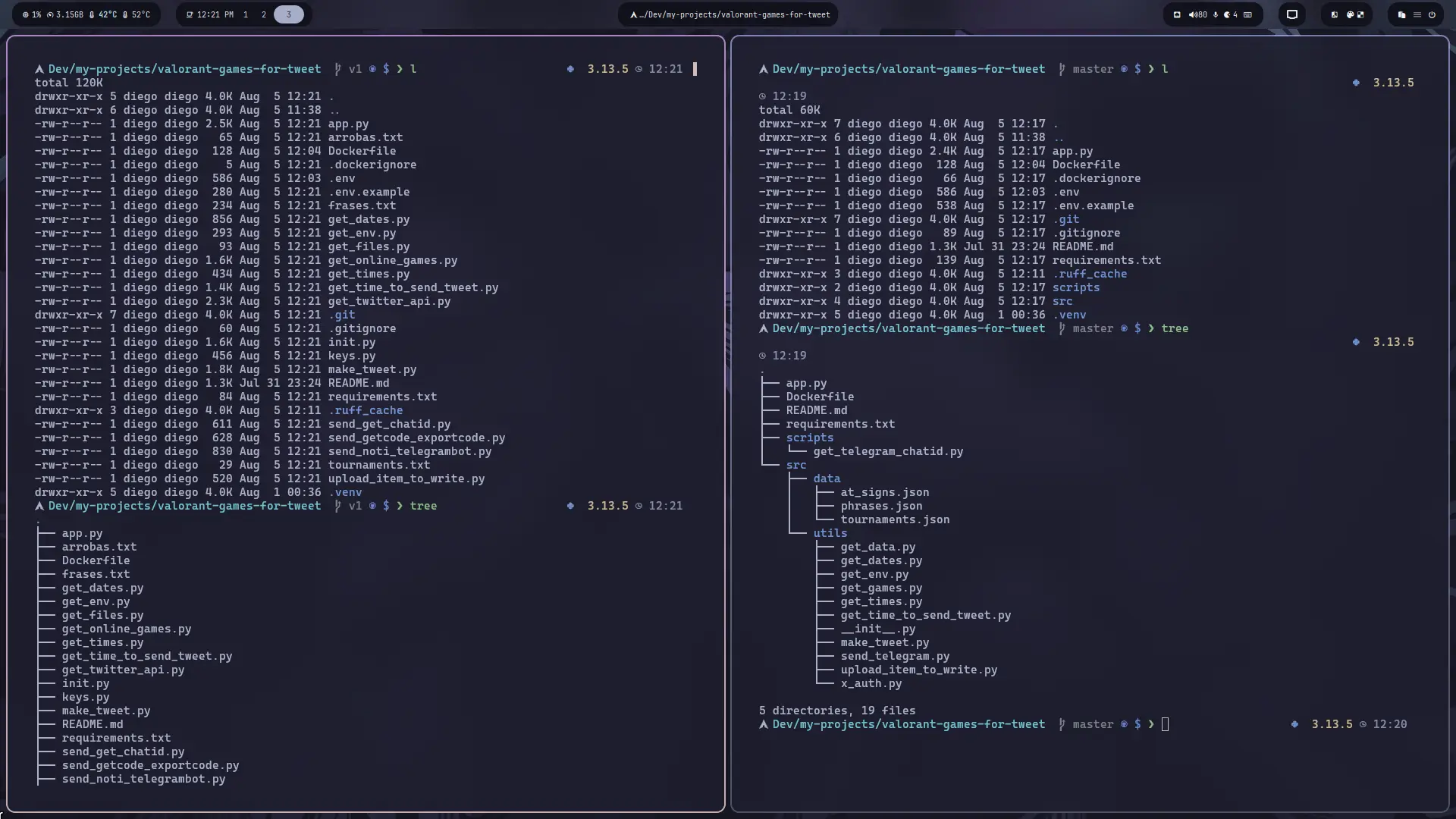Click get_twitter_api.py in left ls listing

pyautogui.click(x=390, y=301)
